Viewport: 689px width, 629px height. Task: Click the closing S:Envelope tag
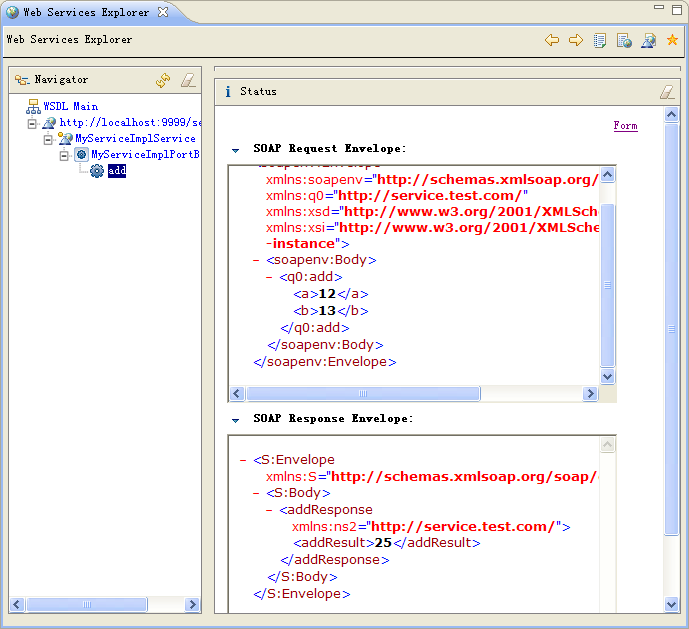point(302,594)
